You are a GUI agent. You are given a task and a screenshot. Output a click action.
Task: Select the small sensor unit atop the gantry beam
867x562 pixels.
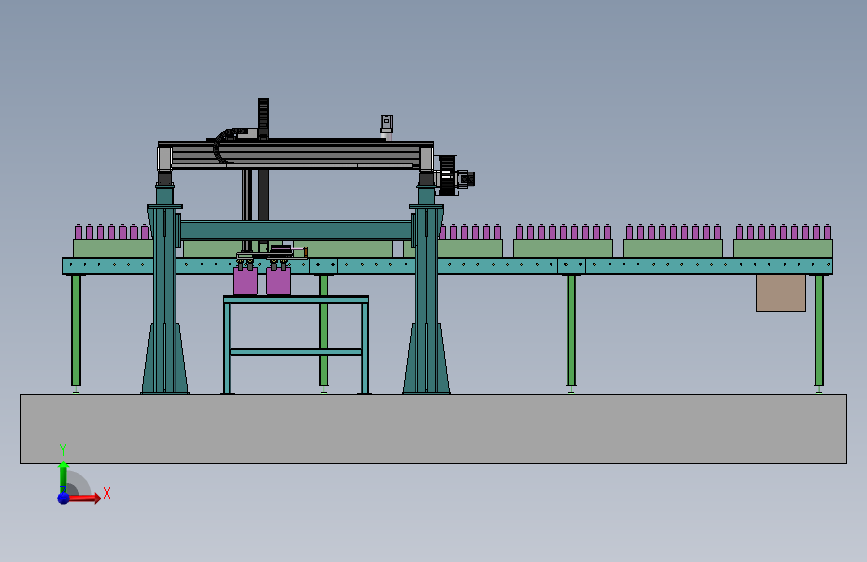pyautogui.click(x=387, y=126)
